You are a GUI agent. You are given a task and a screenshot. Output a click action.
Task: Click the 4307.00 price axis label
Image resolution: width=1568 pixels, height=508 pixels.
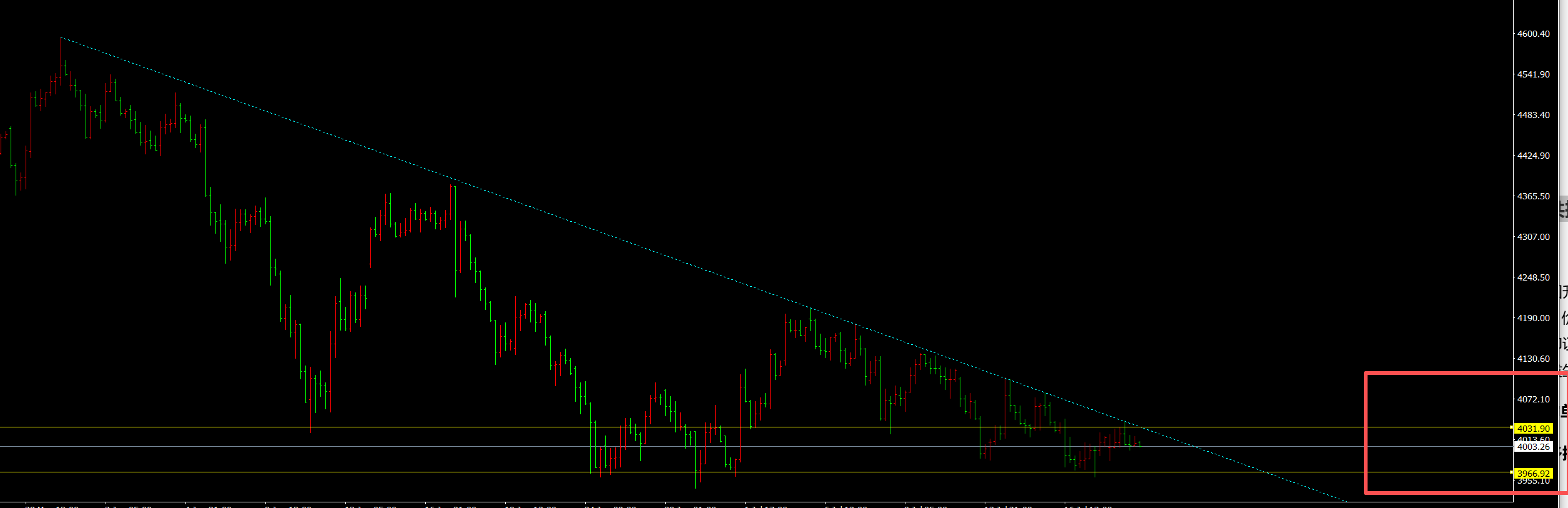[1534, 237]
